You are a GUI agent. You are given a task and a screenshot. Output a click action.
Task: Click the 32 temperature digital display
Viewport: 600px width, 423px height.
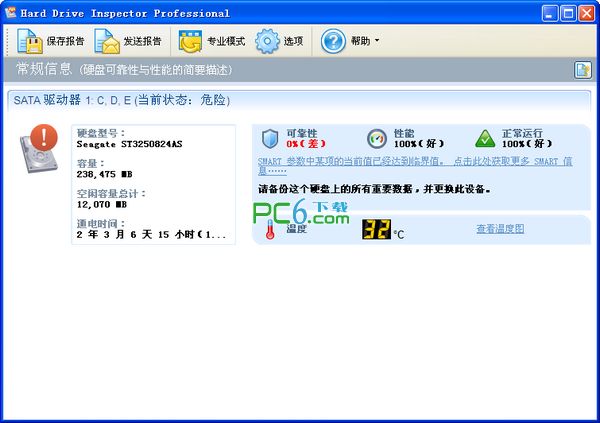coord(377,229)
